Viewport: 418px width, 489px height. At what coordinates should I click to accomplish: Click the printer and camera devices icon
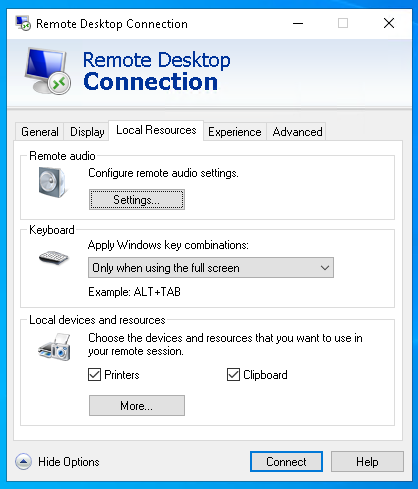tap(54, 347)
